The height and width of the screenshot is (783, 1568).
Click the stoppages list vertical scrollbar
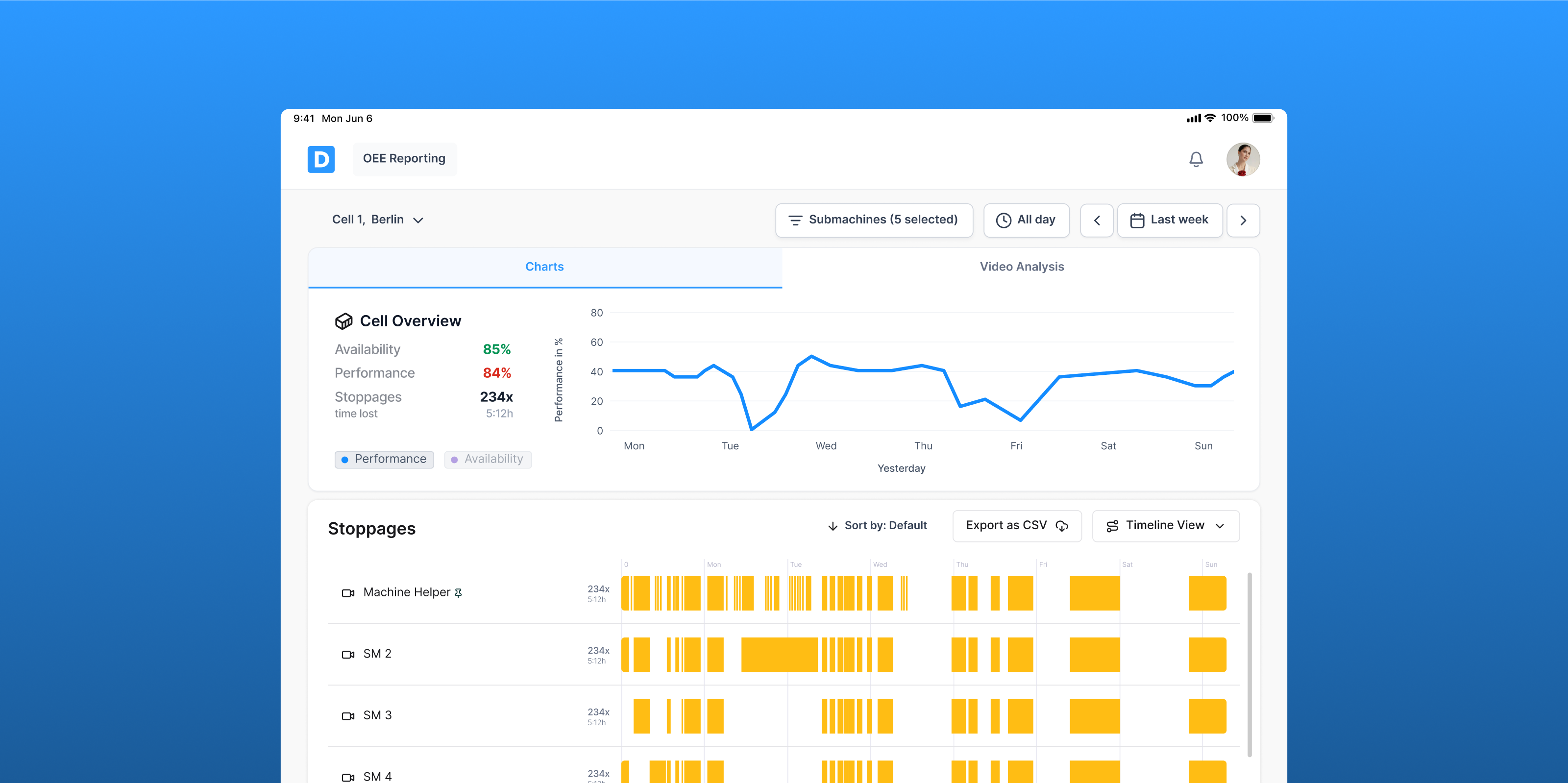click(1249, 664)
